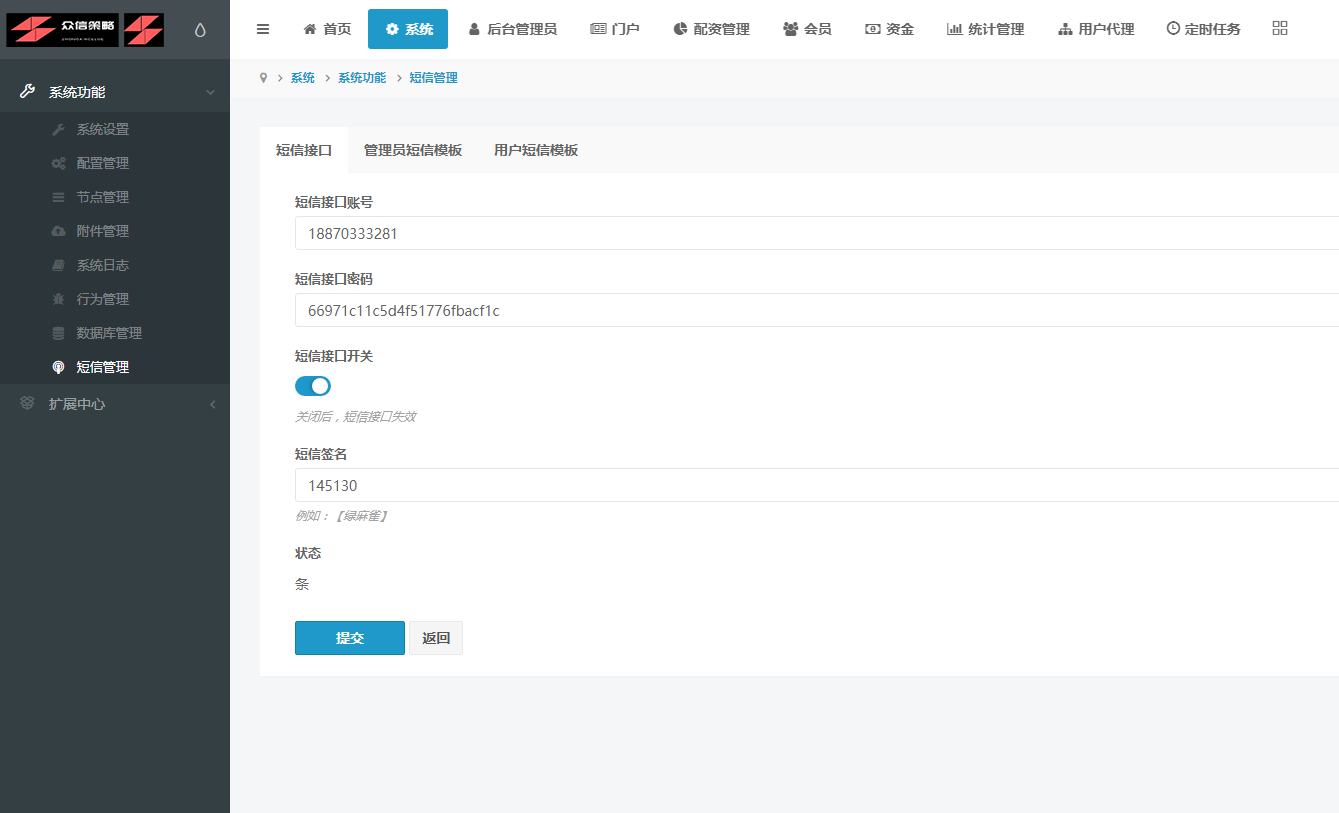The width and height of the screenshot is (1339, 813).
Task: Click the 众信策略 logo image
Action: 85,30
